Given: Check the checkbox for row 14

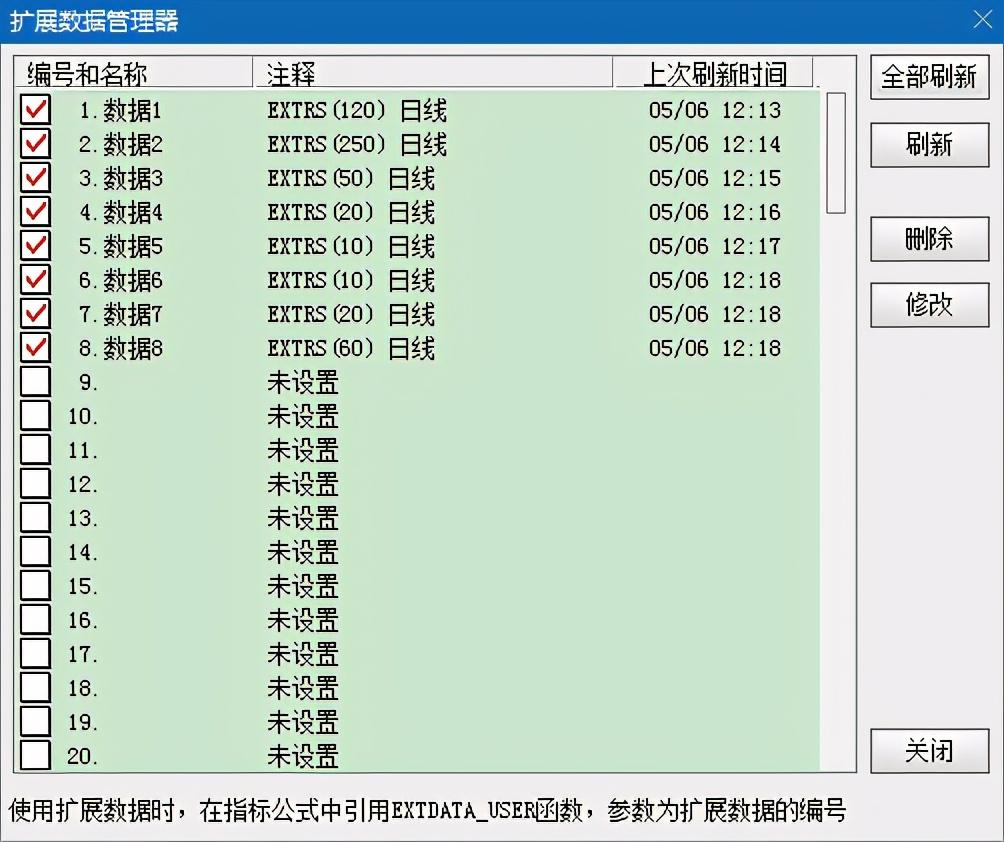Looking at the screenshot, I should 35,551.
